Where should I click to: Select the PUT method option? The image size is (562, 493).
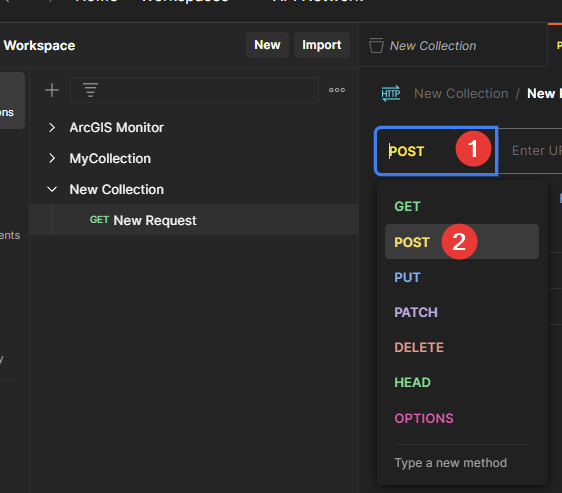462,277
